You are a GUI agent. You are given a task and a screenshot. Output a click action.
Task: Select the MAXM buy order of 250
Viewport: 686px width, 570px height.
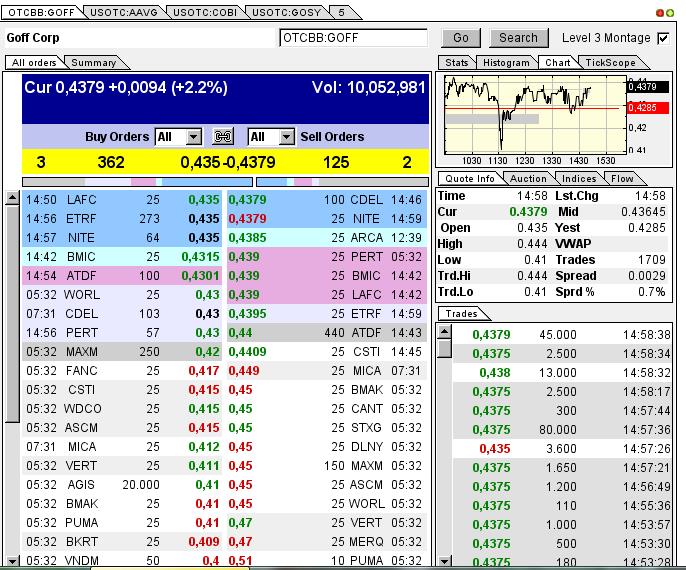(122, 352)
